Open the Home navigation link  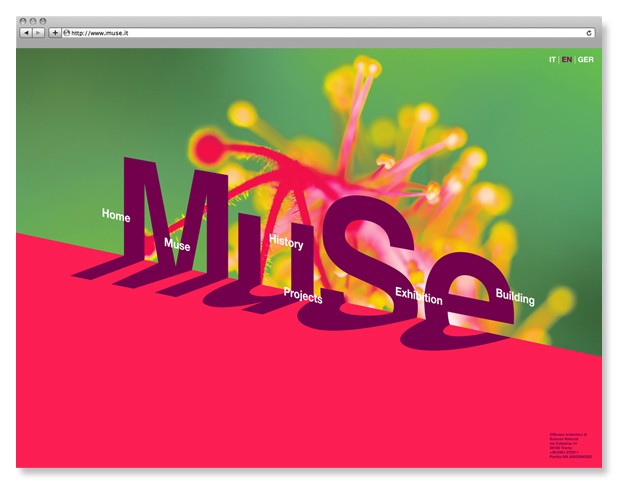(x=116, y=215)
